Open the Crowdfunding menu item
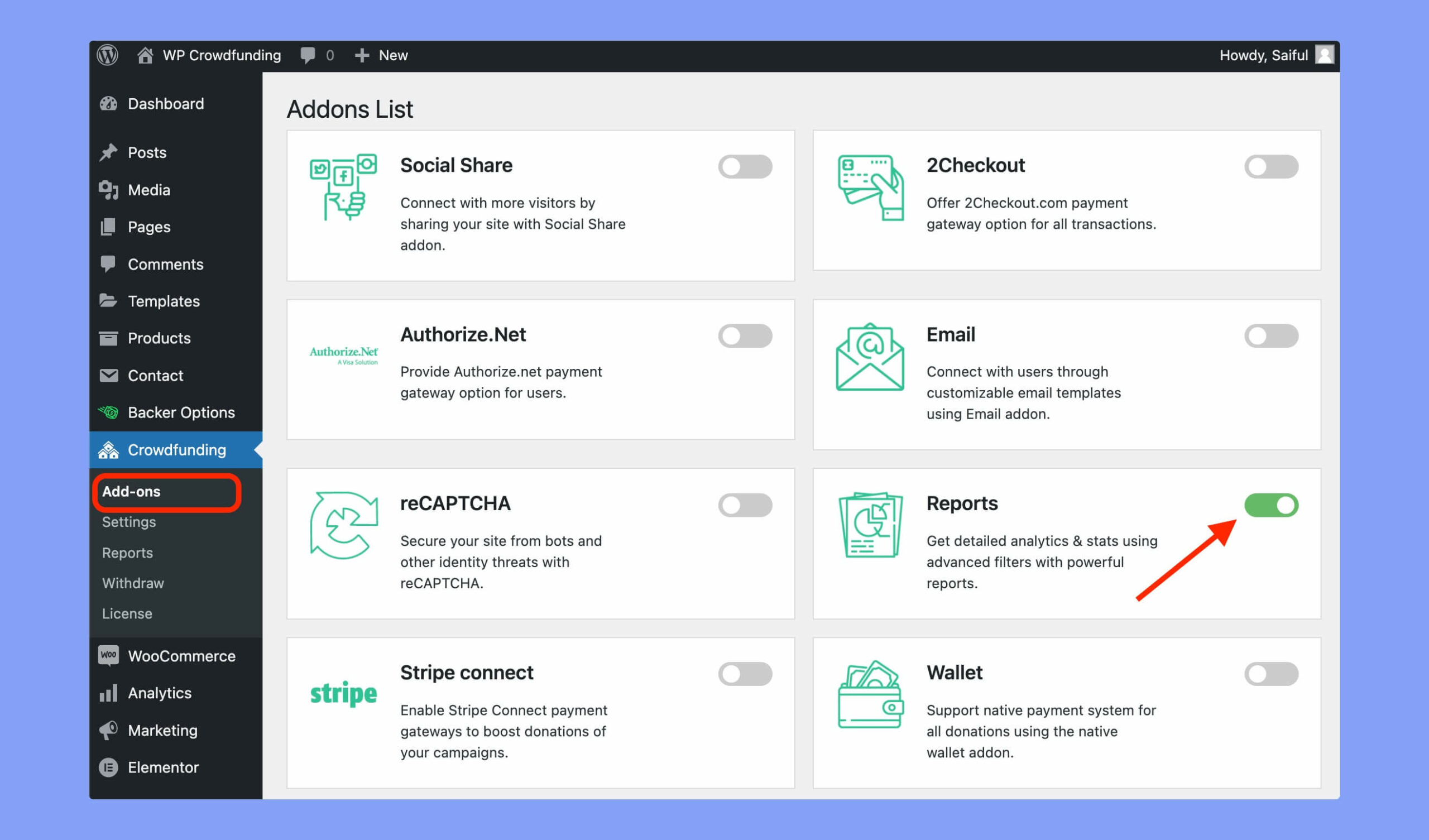 [x=176, y=448]
